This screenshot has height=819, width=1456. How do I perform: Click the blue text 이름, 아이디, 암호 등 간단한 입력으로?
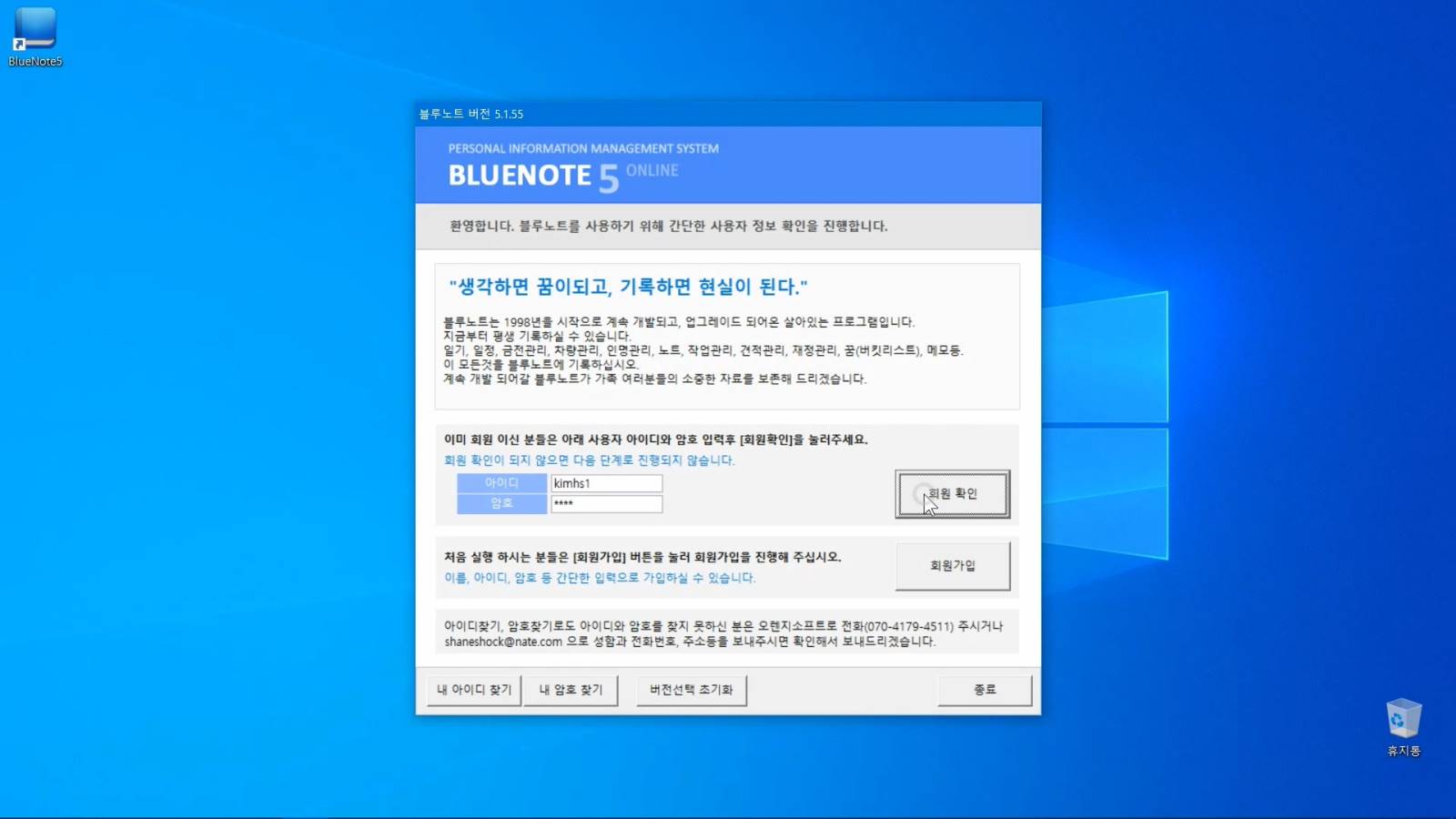(x=600, y=578)
